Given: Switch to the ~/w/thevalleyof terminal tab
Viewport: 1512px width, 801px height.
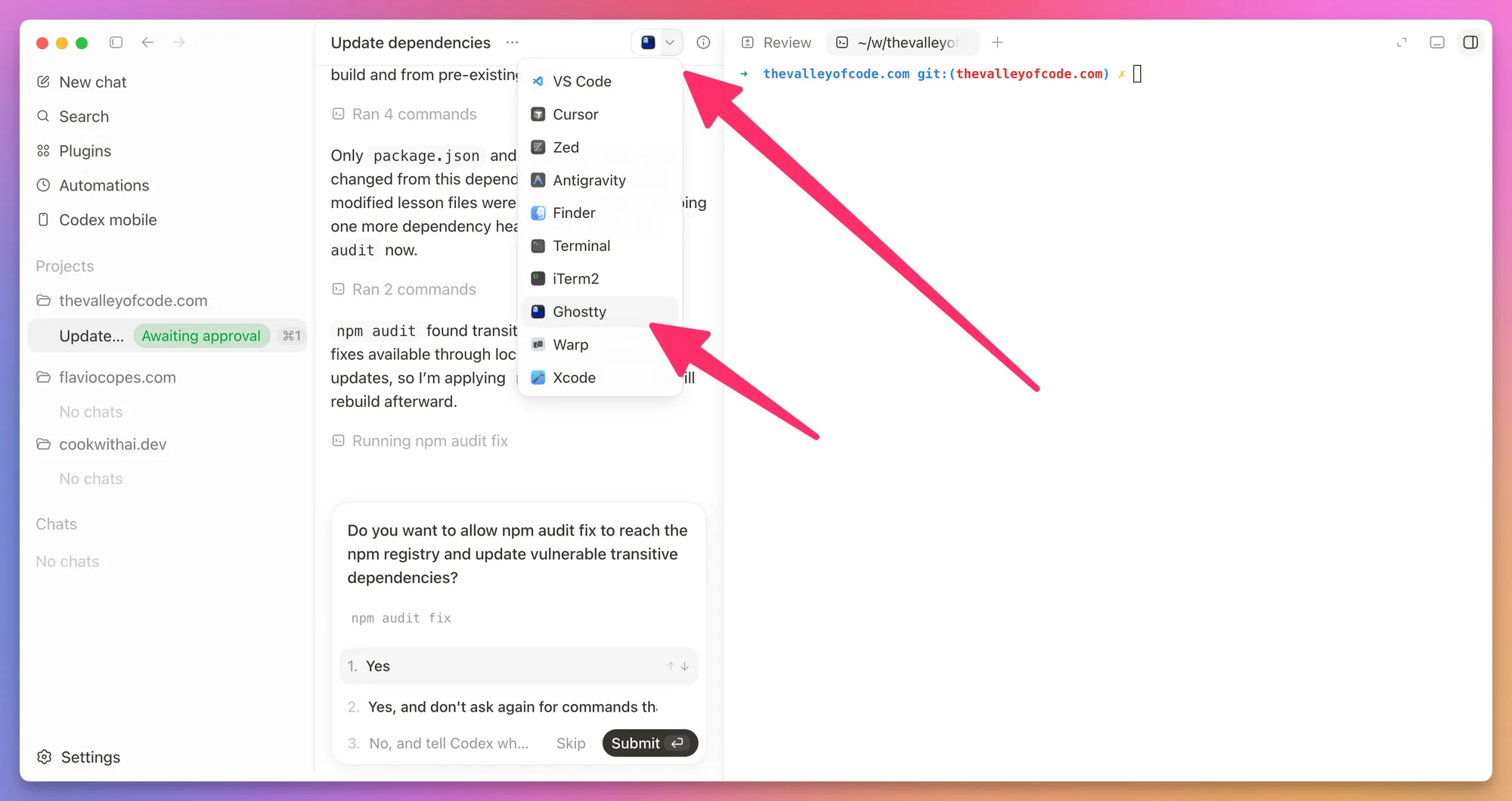Looking at the screenshot, I should tap(902, 42).
